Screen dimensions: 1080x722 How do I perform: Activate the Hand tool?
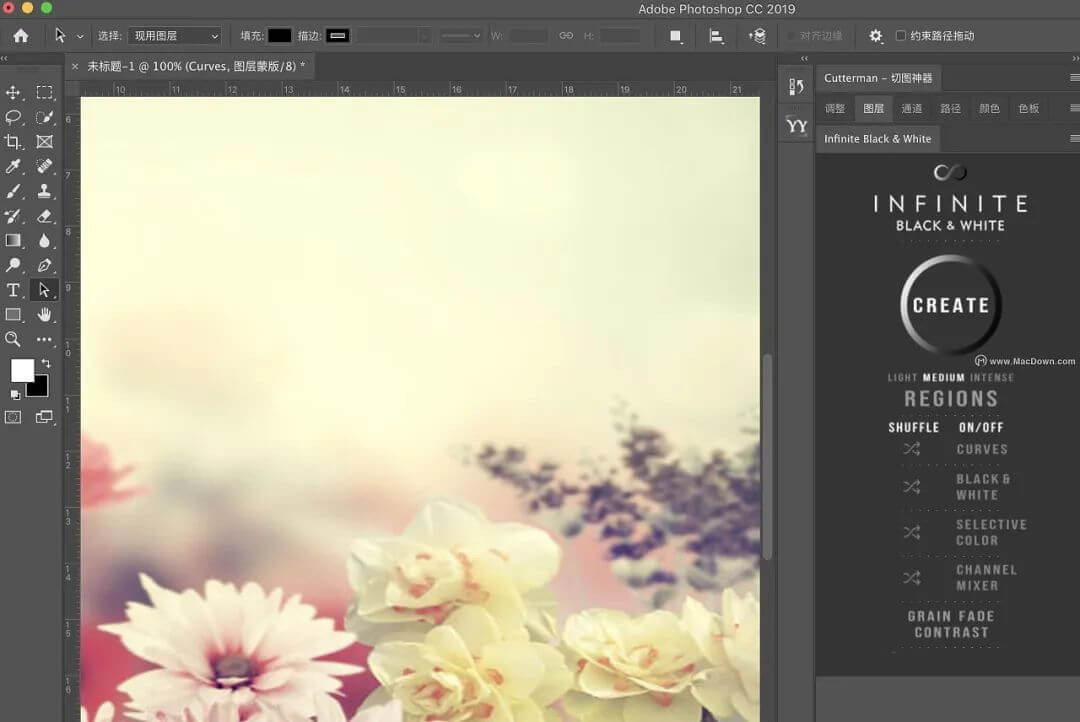pyautogui.click(x=44, y=315)
